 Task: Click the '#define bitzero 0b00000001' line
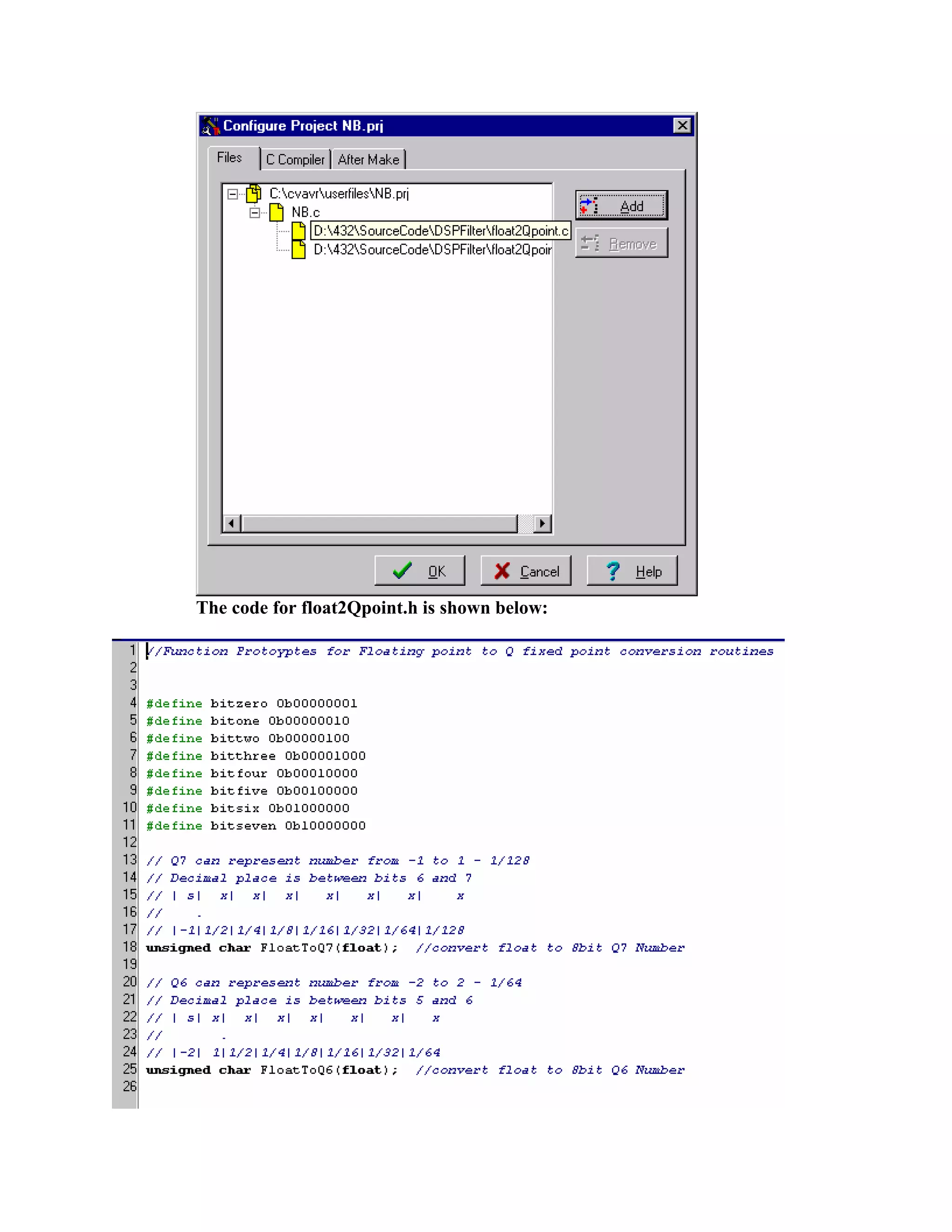[251, 703]
